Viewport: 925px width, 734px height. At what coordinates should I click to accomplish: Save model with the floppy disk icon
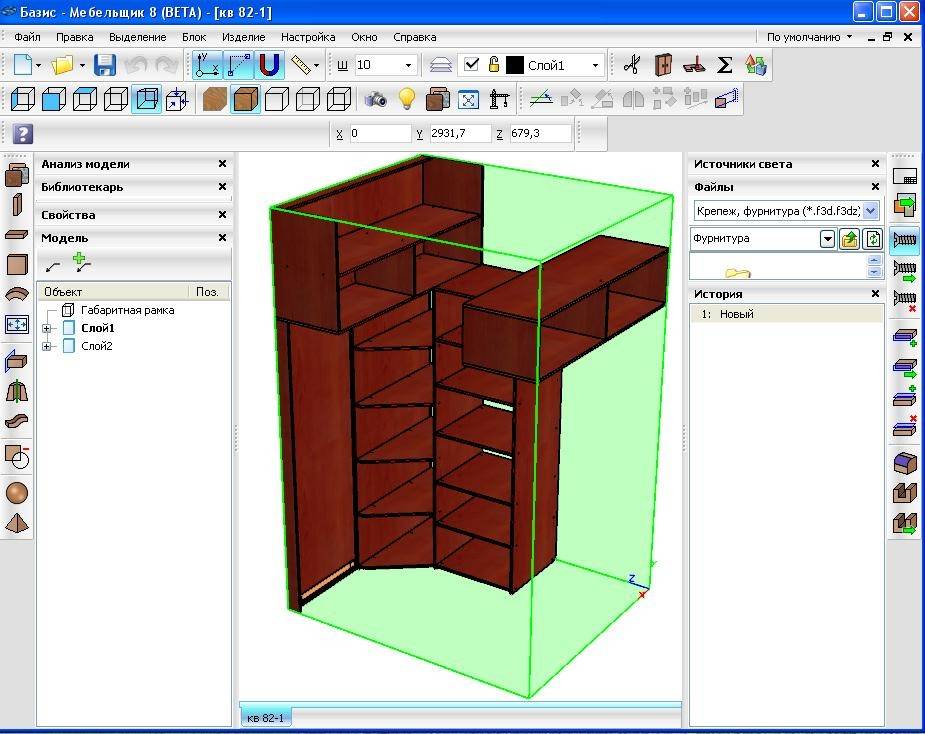pyautogui.click(x=105, y=65)
